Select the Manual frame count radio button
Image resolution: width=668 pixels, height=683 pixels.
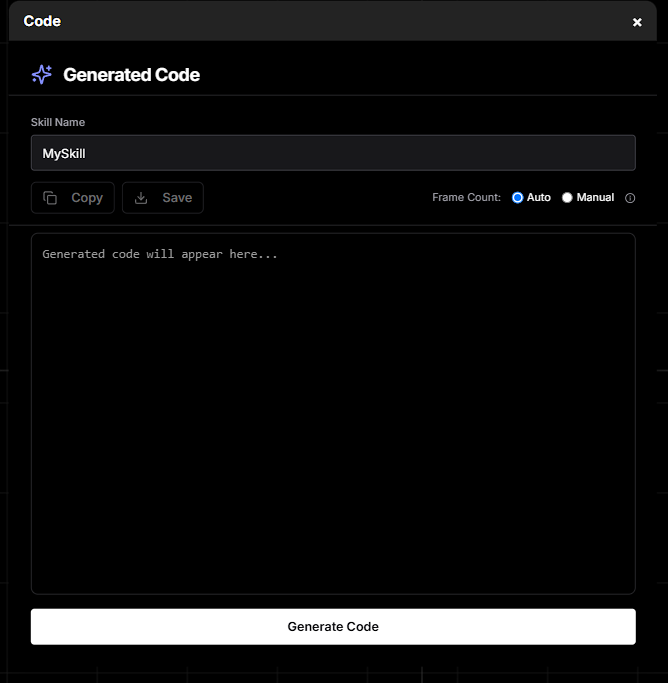[567, 198]
